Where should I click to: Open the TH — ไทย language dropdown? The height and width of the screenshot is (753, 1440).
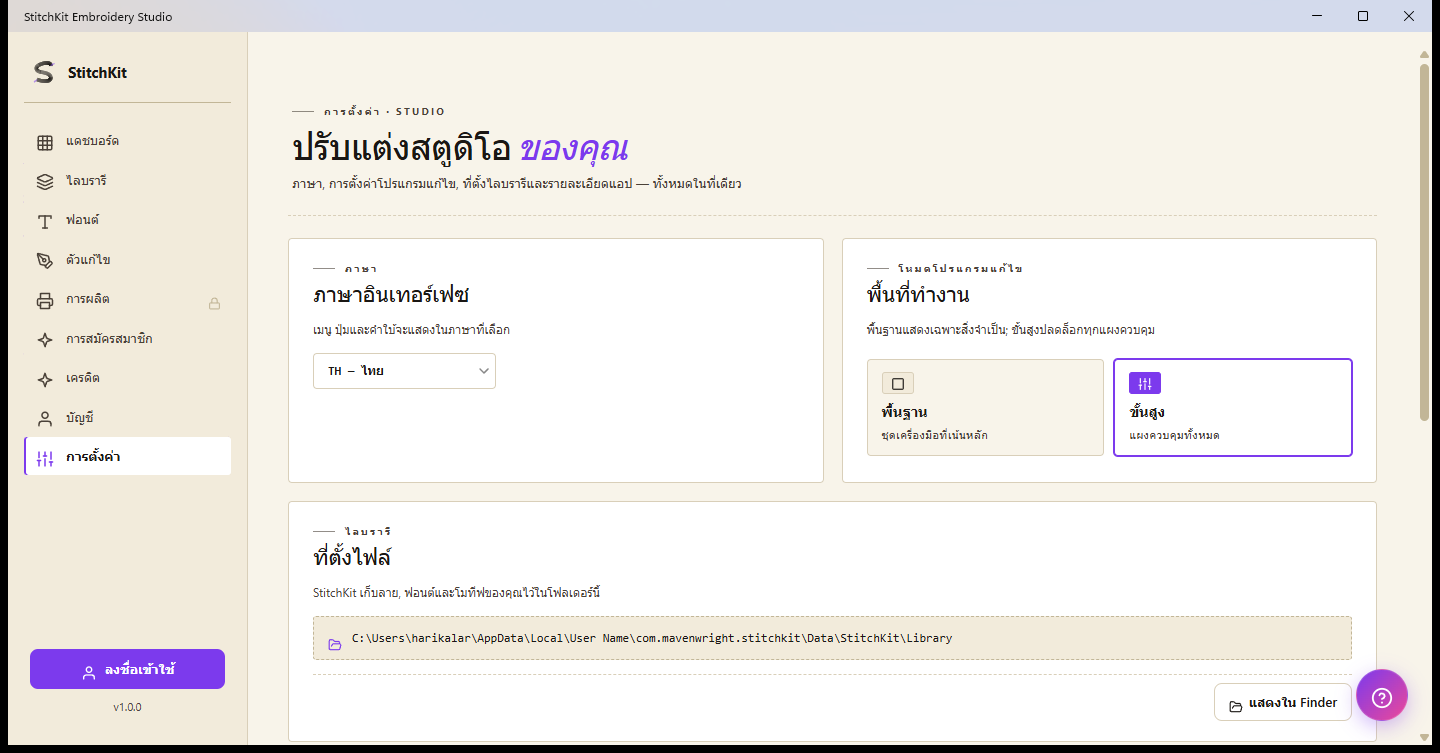[404, 371]
